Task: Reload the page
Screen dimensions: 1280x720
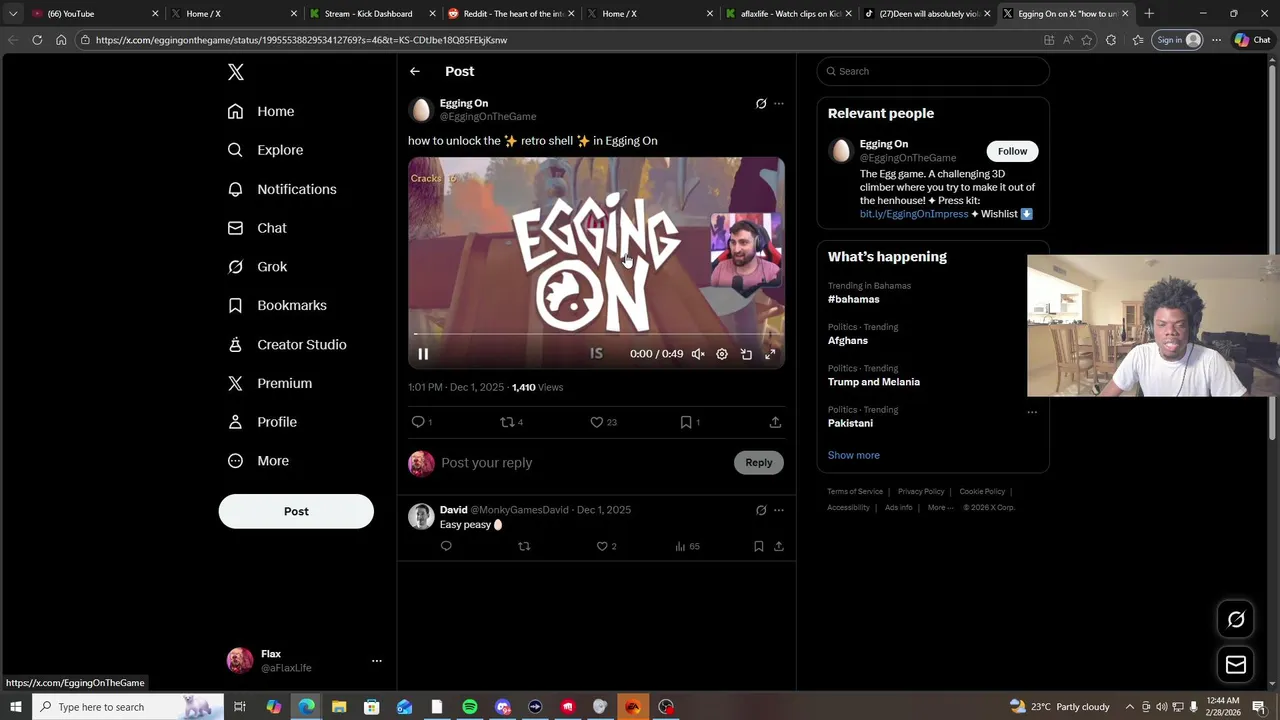Action: click(37, 40)
